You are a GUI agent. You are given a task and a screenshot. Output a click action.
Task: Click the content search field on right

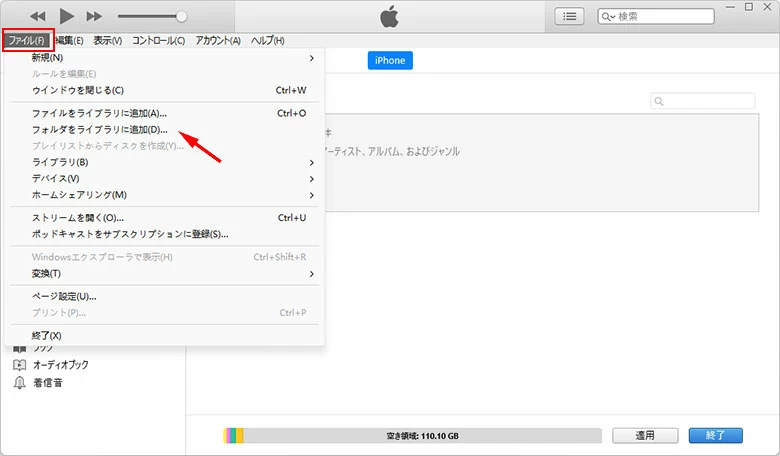(x=705, y=101)
